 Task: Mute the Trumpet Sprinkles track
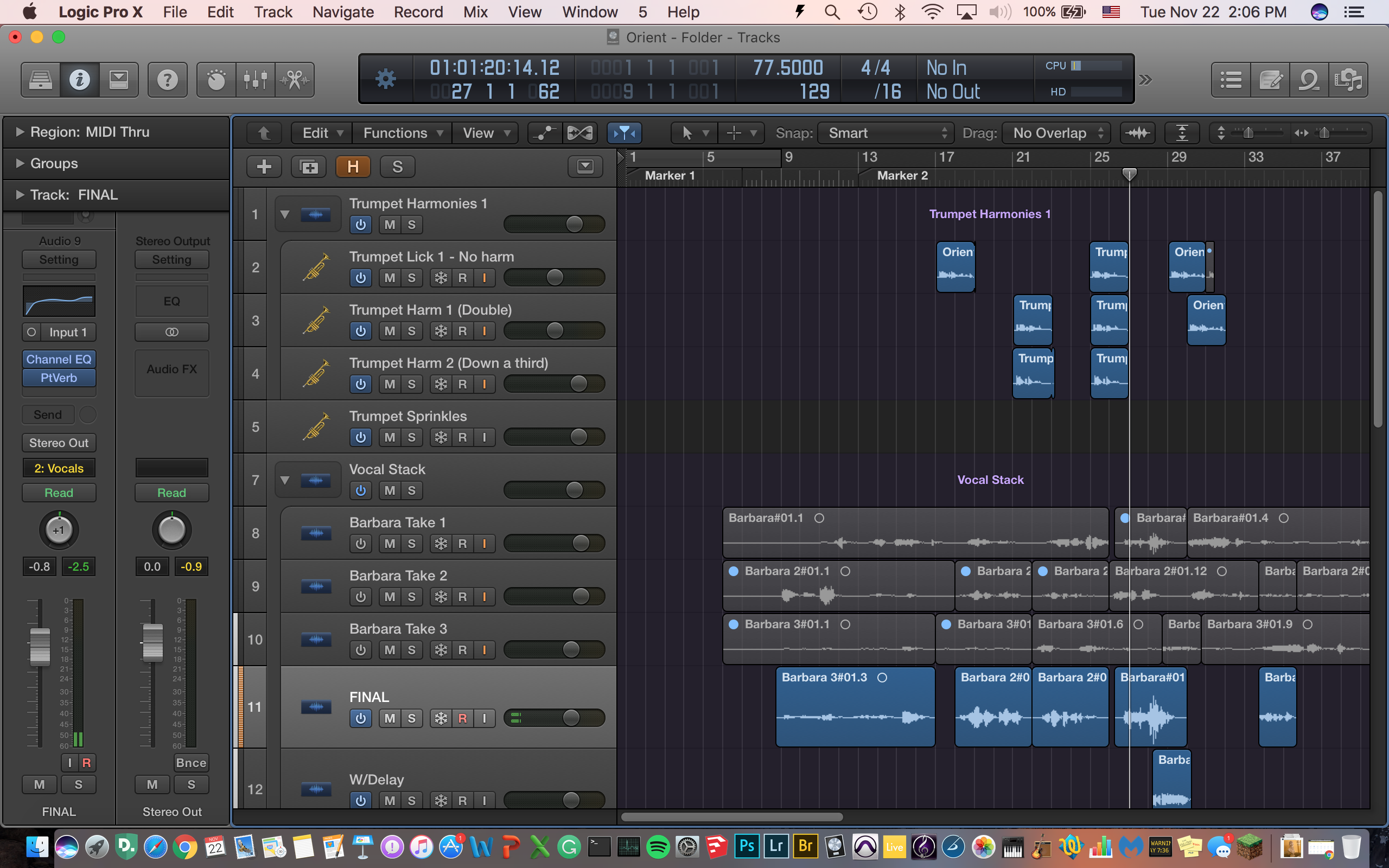[390, 437]
